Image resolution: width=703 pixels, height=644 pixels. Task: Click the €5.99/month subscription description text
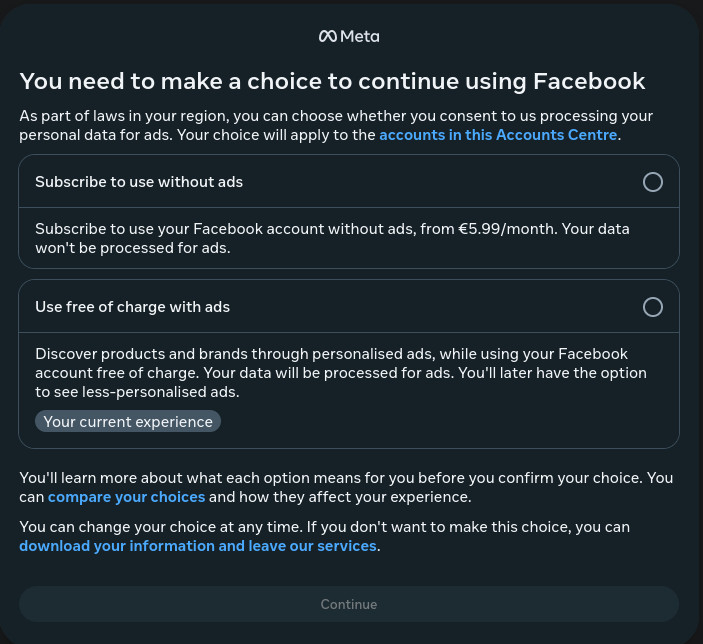pyautogui.click(x=332, y=238)
